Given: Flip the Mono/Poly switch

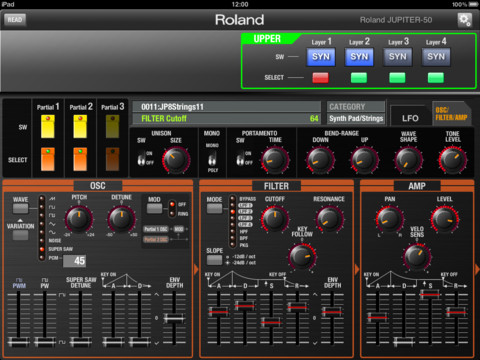Looking at the screenshot, I should (x=212, y=158).
